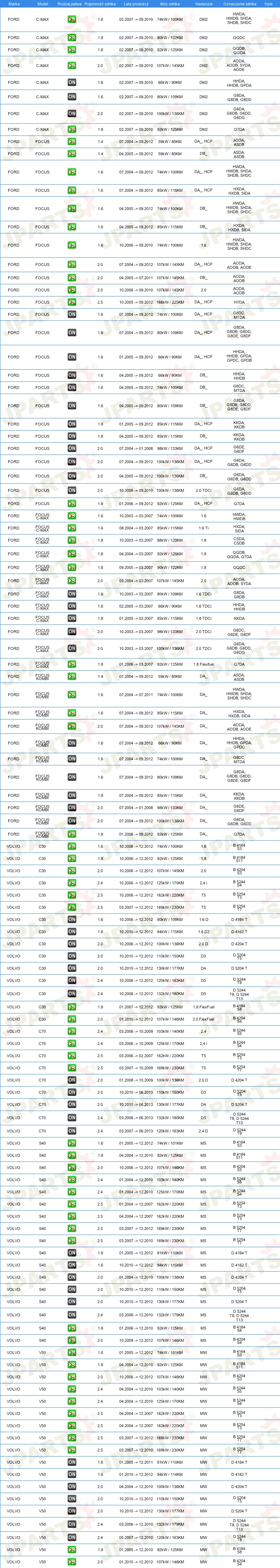280x1568 pixels.
Task: Click the Pojemność silnika column header
Action: tap(100, 4)
